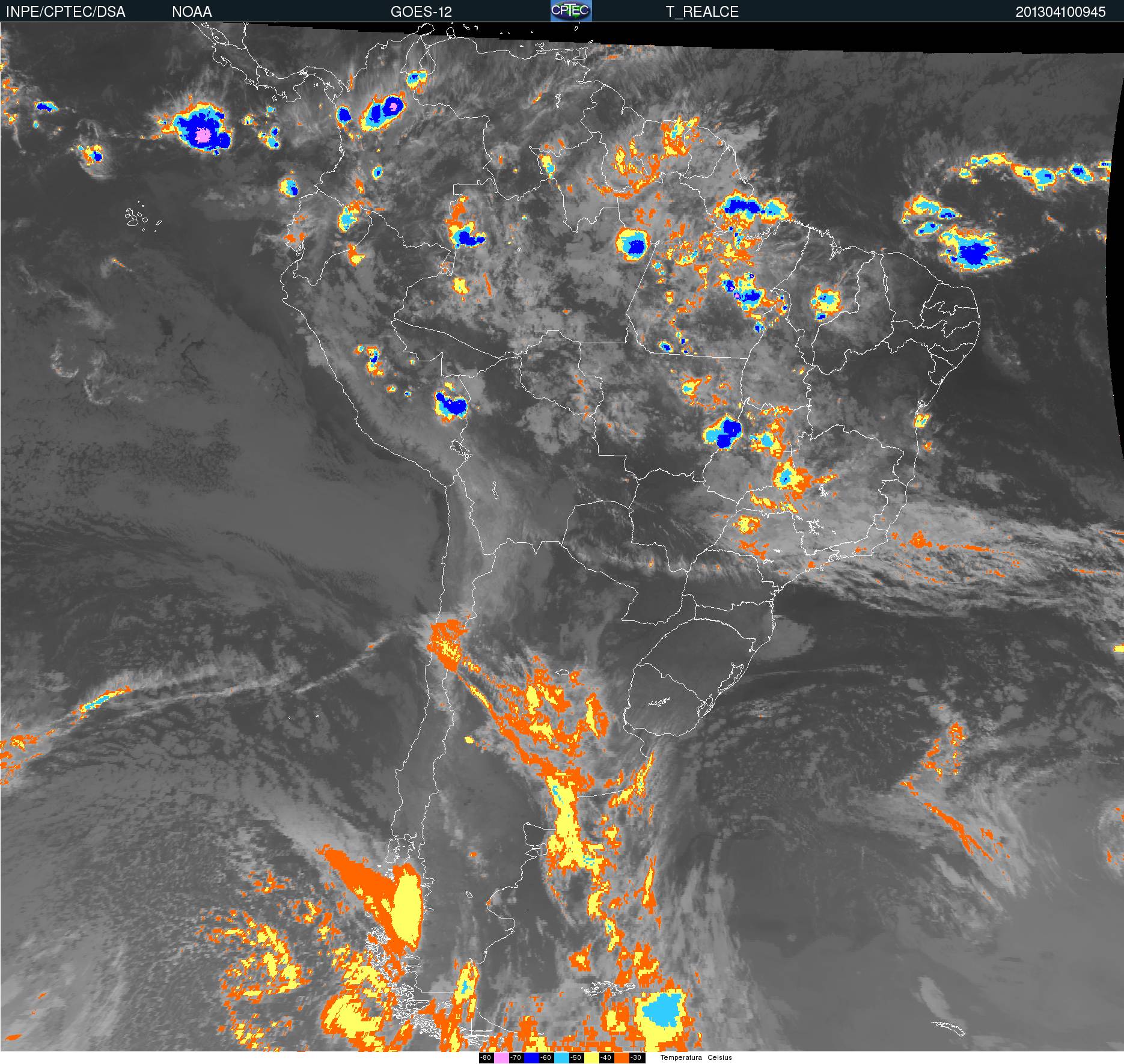Click the T_REALCE product label

click(702, 11)
